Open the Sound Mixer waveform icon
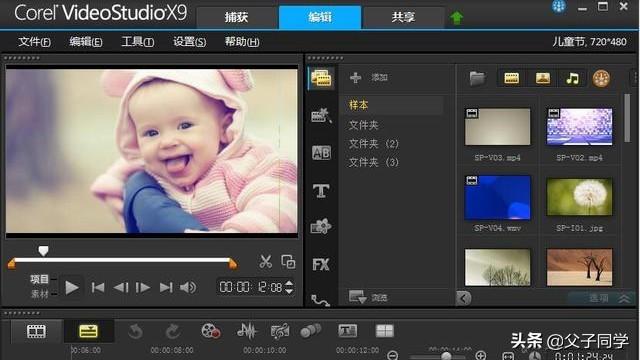Viewport: 640px width, 360px height. pyautogui.click(x=247, y=331)
